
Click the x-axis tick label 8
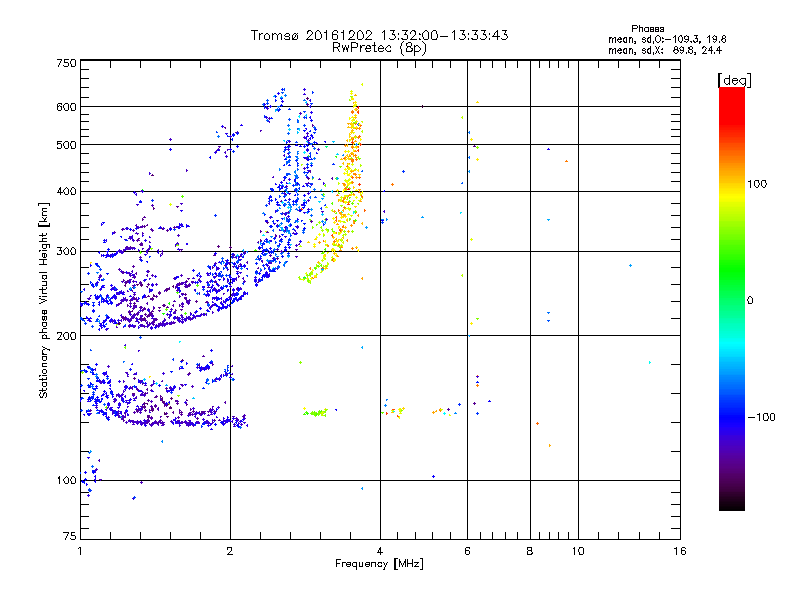coord(530,551)
